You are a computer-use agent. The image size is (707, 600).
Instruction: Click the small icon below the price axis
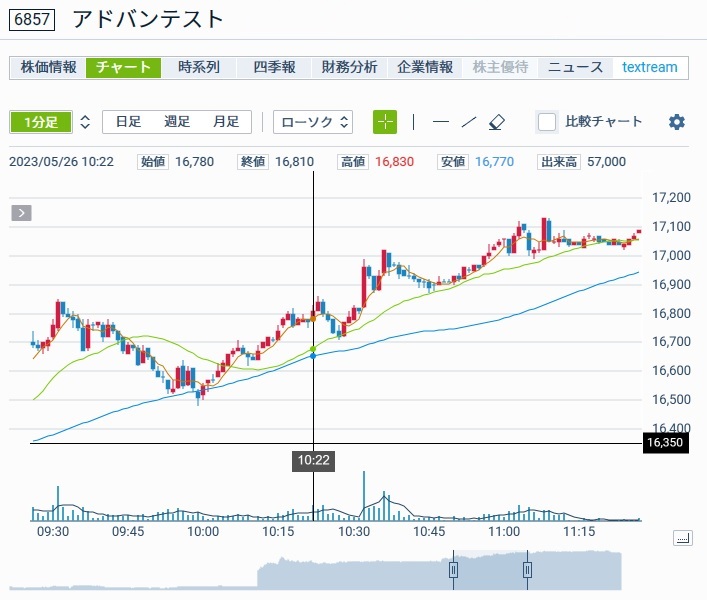pyautogui.click(x=682, y=538)
